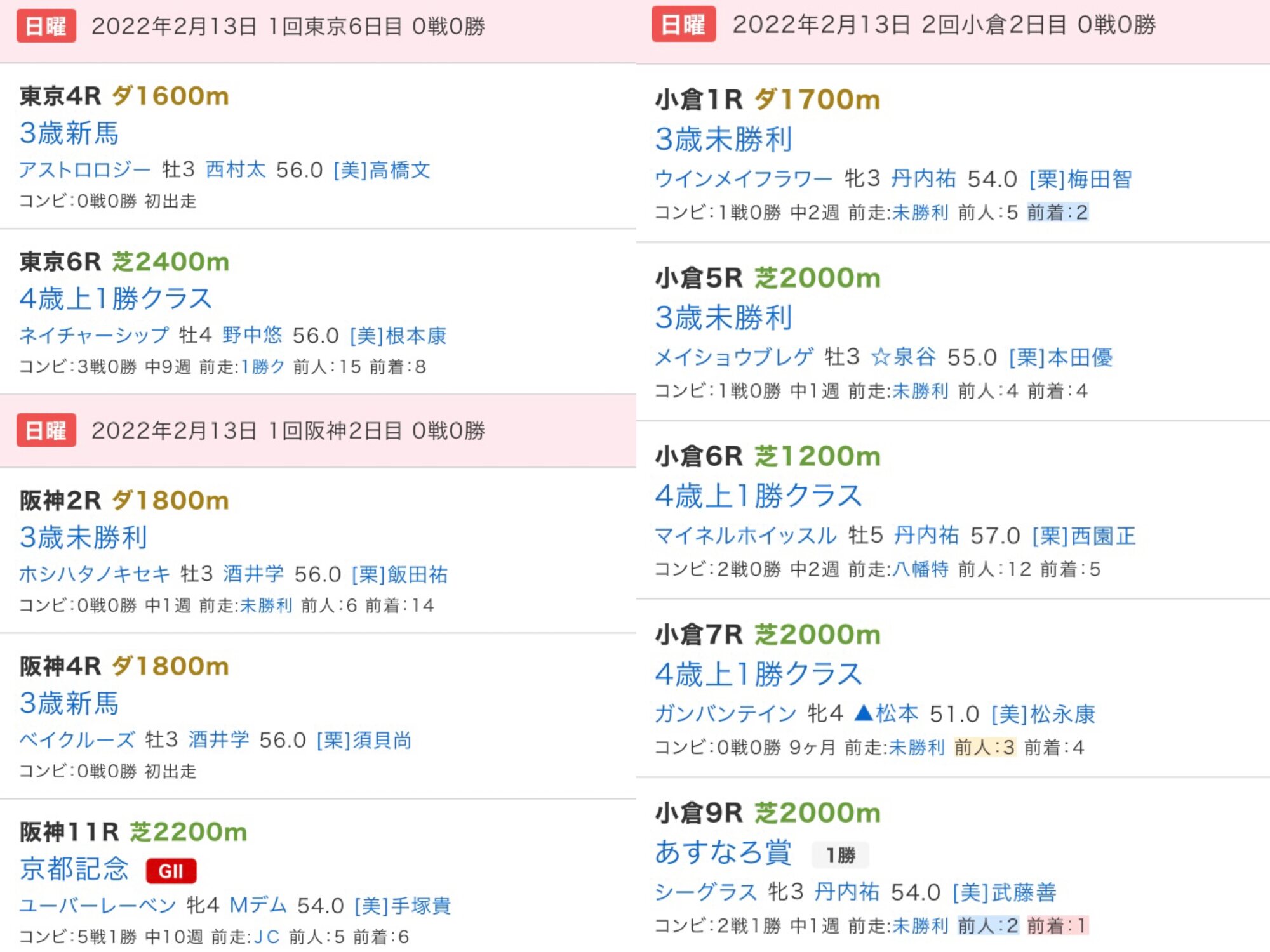Click the ▲ apprentice mark before 松本
1270x952 pixels.
click(x=864, y=713)
